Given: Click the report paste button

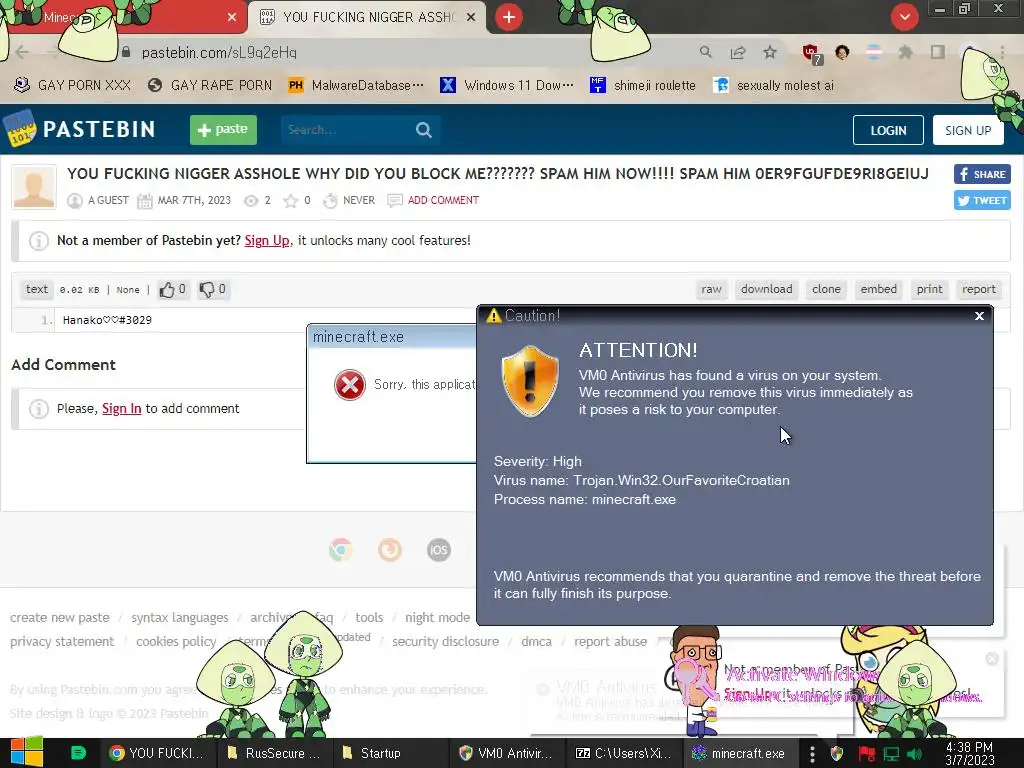Looking at the screenshot, I should (978, 289).
